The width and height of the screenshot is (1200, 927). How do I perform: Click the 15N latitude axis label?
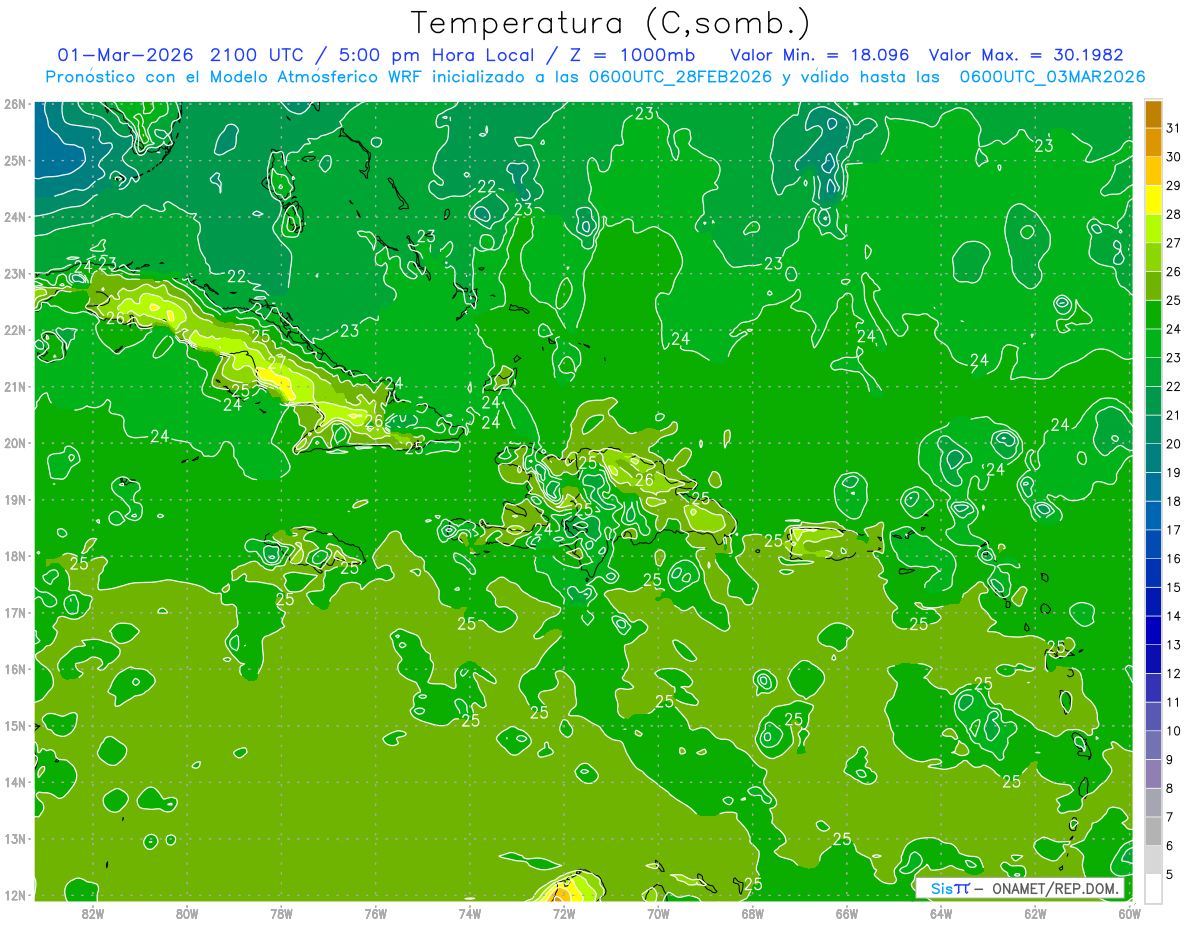click(15, 725)
